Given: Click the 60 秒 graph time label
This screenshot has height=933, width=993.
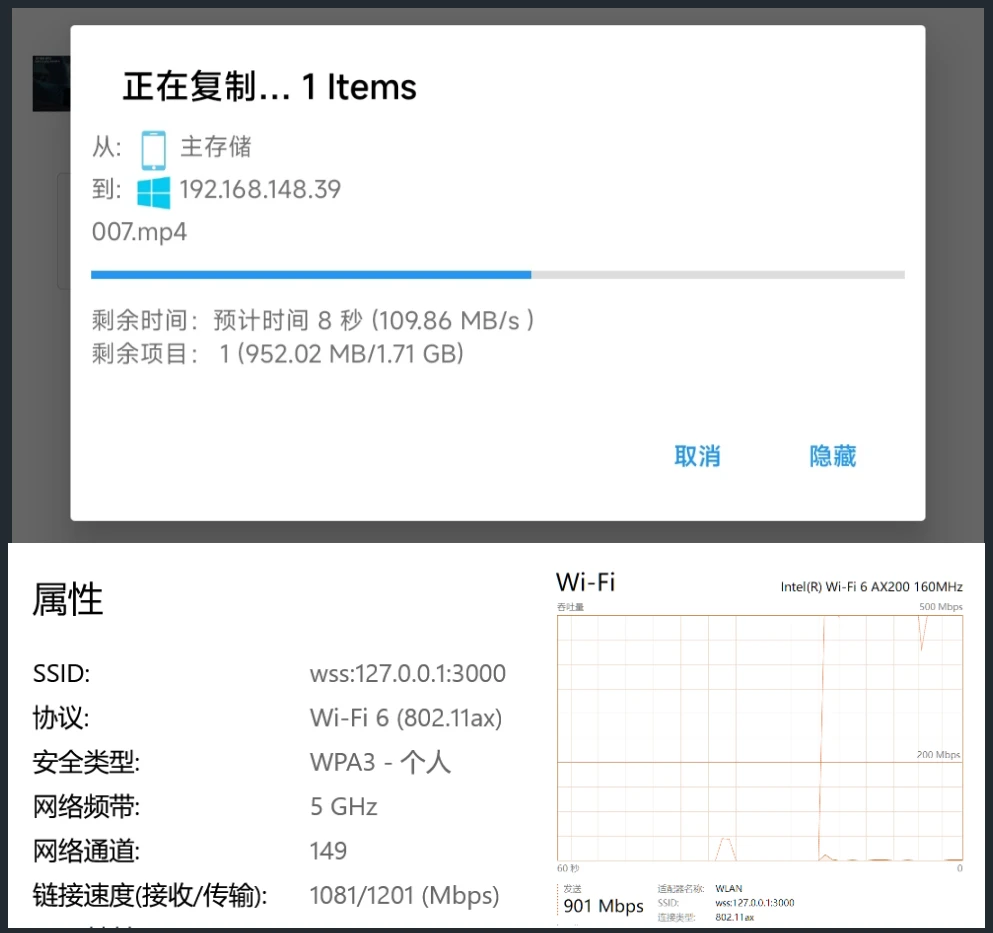Looking at the screenshot, I should (568, 868).
